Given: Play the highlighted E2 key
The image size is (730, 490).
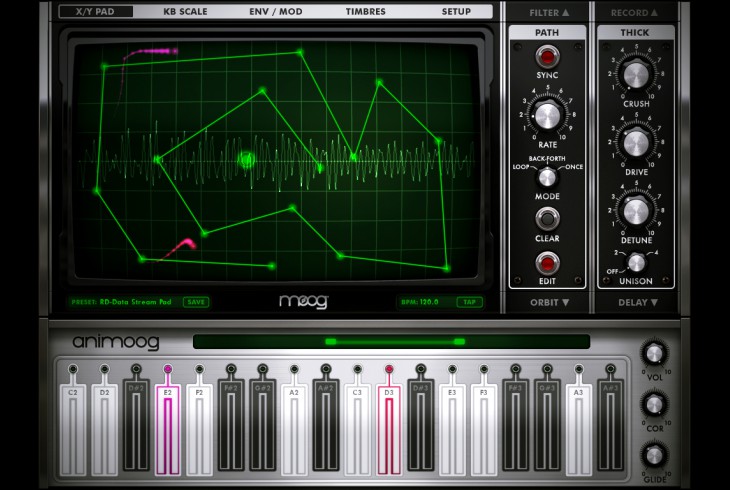Looking at the screenshot, I should point(168,429).
